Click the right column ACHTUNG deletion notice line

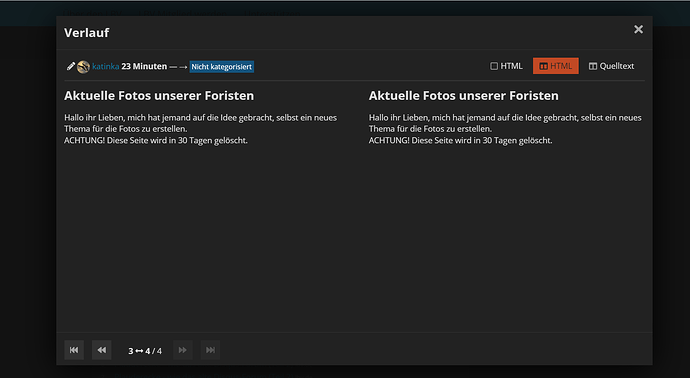[x=460, y=140]
